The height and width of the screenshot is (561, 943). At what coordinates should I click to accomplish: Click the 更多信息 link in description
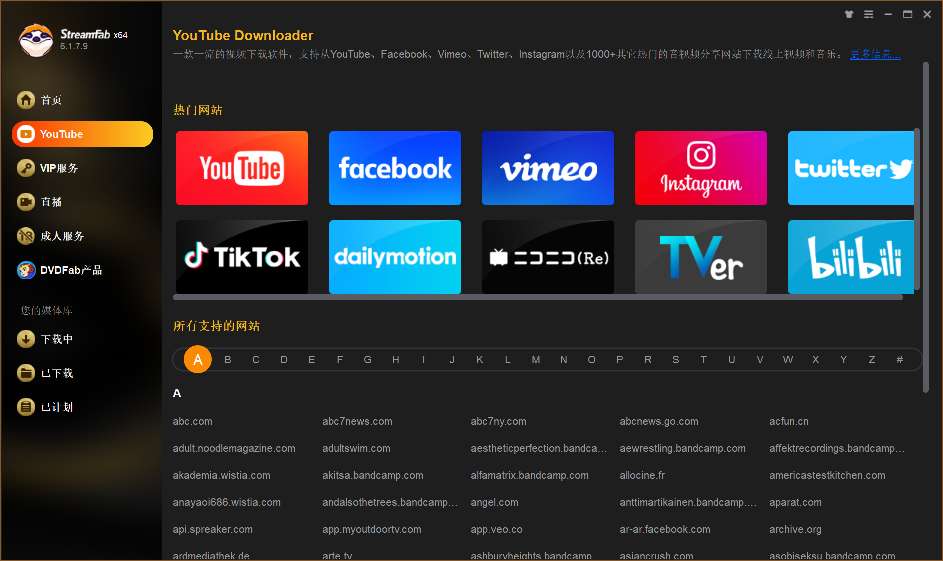(875, 54)
